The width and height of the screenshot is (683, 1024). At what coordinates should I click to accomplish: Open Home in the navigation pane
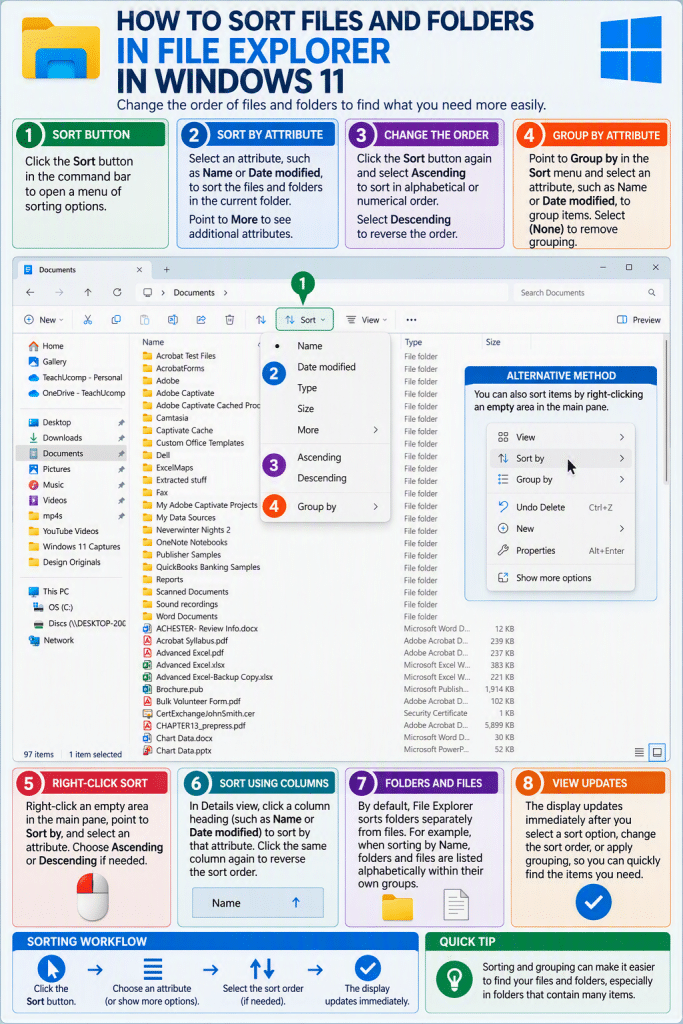pyautogui.click(x=46, y=346)
